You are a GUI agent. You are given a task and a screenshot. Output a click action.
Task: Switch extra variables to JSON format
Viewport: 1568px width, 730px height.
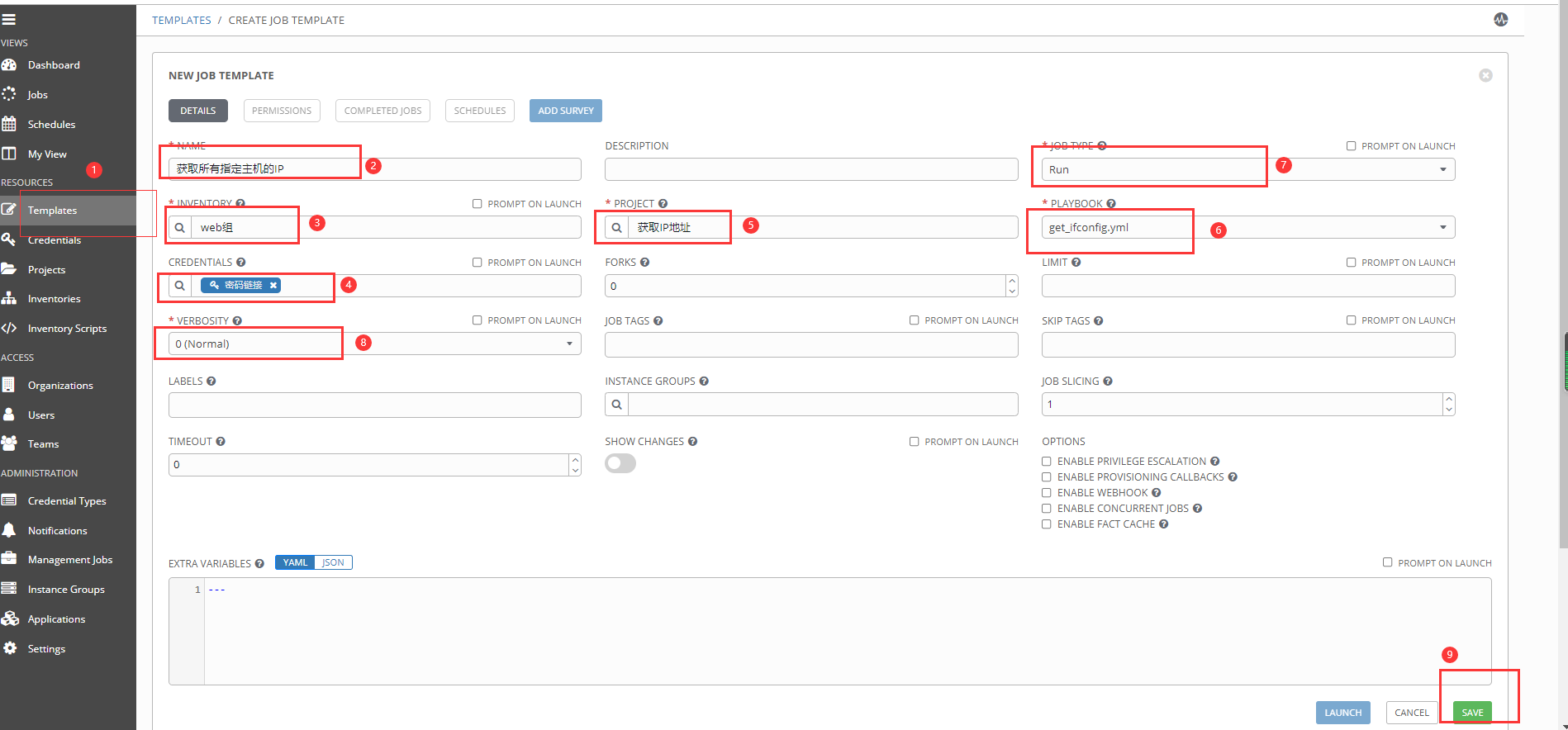coord(334,562)
